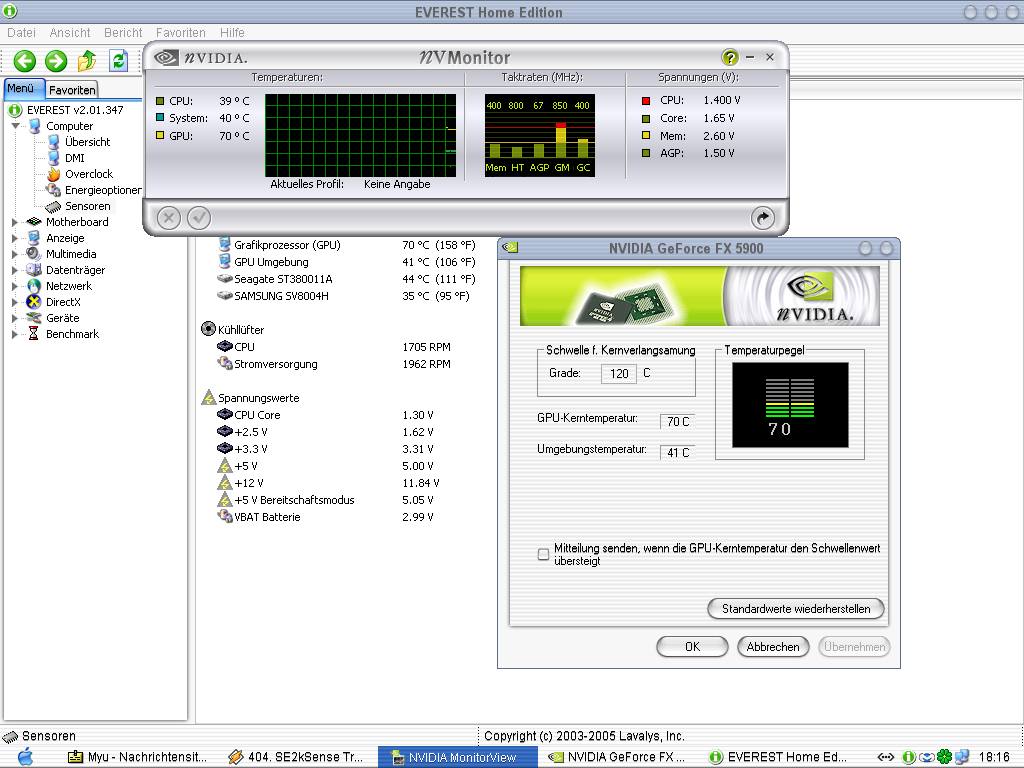
Task: Click the NVMonitor temperature graph grid
Action: coord(360,135)
